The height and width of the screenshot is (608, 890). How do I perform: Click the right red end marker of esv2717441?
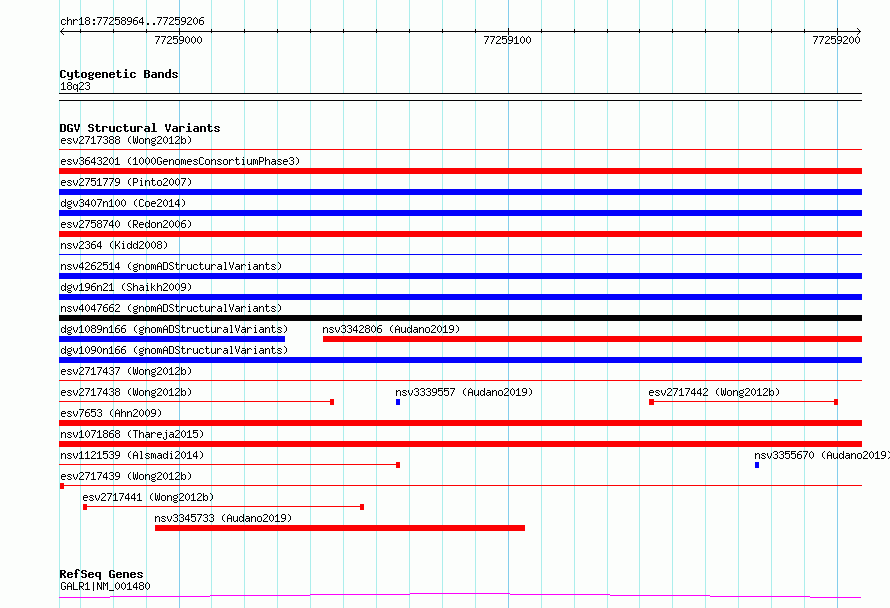[362, 507]
